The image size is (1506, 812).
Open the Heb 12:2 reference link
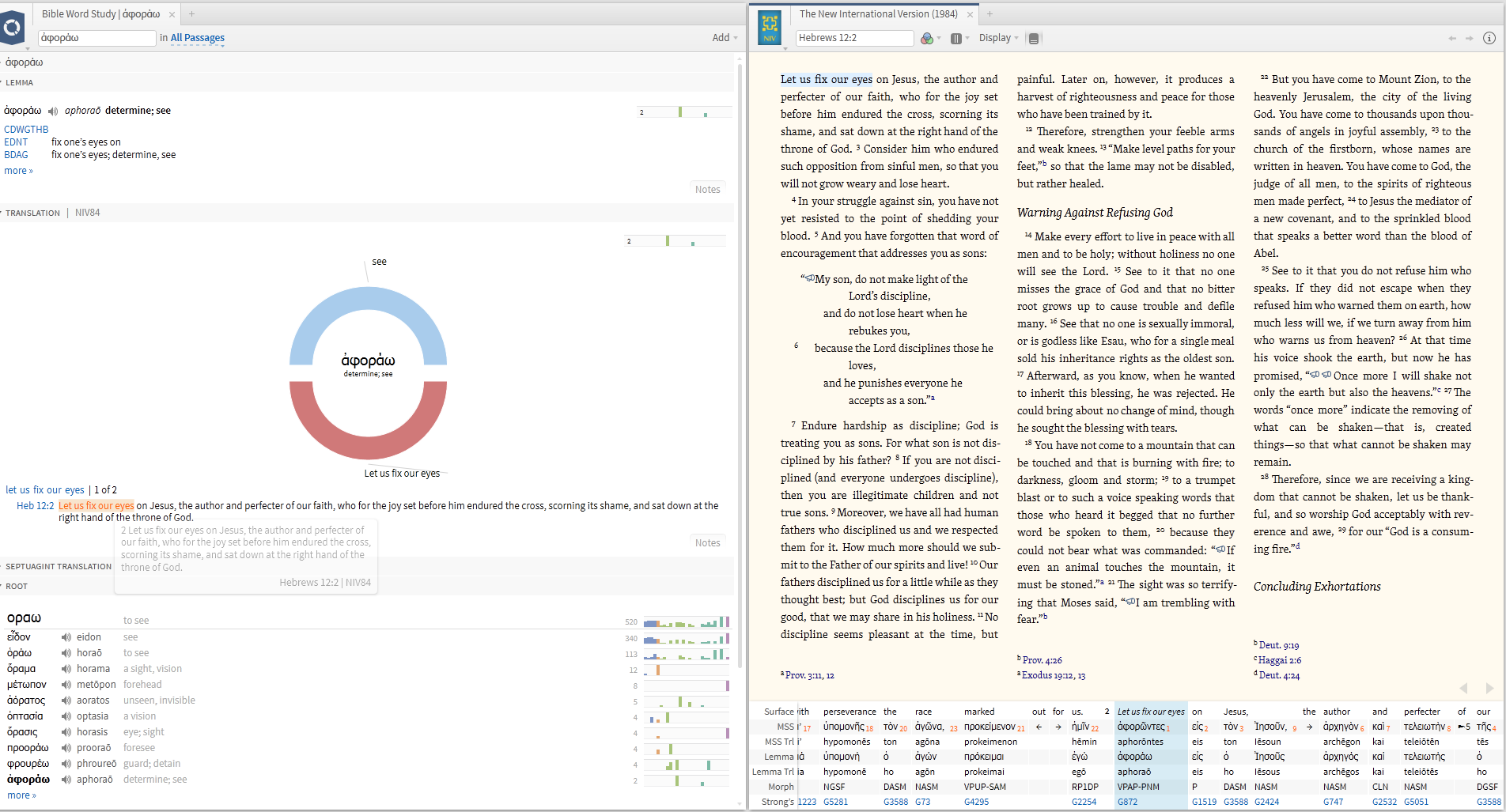pos(36,506)
